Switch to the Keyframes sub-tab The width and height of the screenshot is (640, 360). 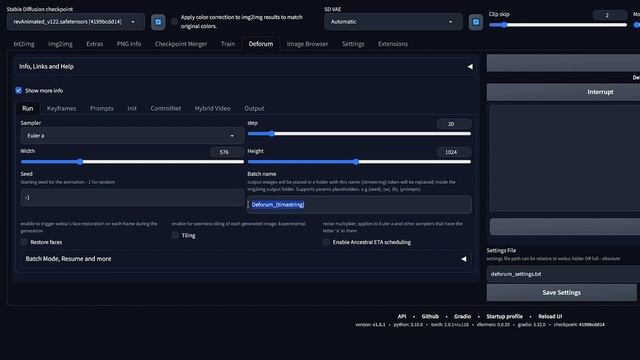pos(62,108)
